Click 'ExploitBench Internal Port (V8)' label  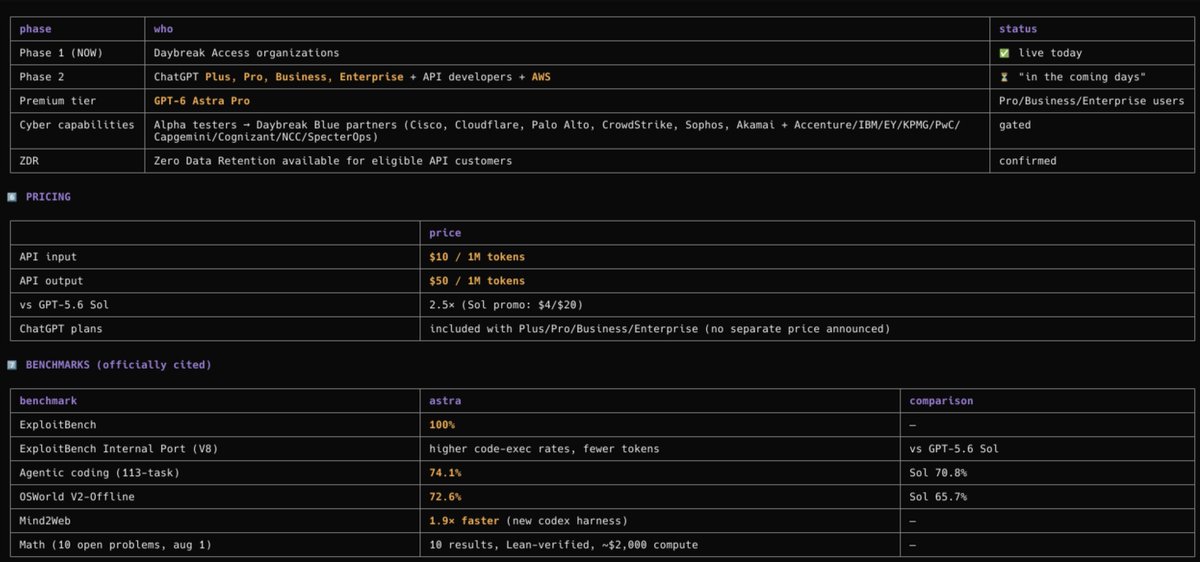118,449
